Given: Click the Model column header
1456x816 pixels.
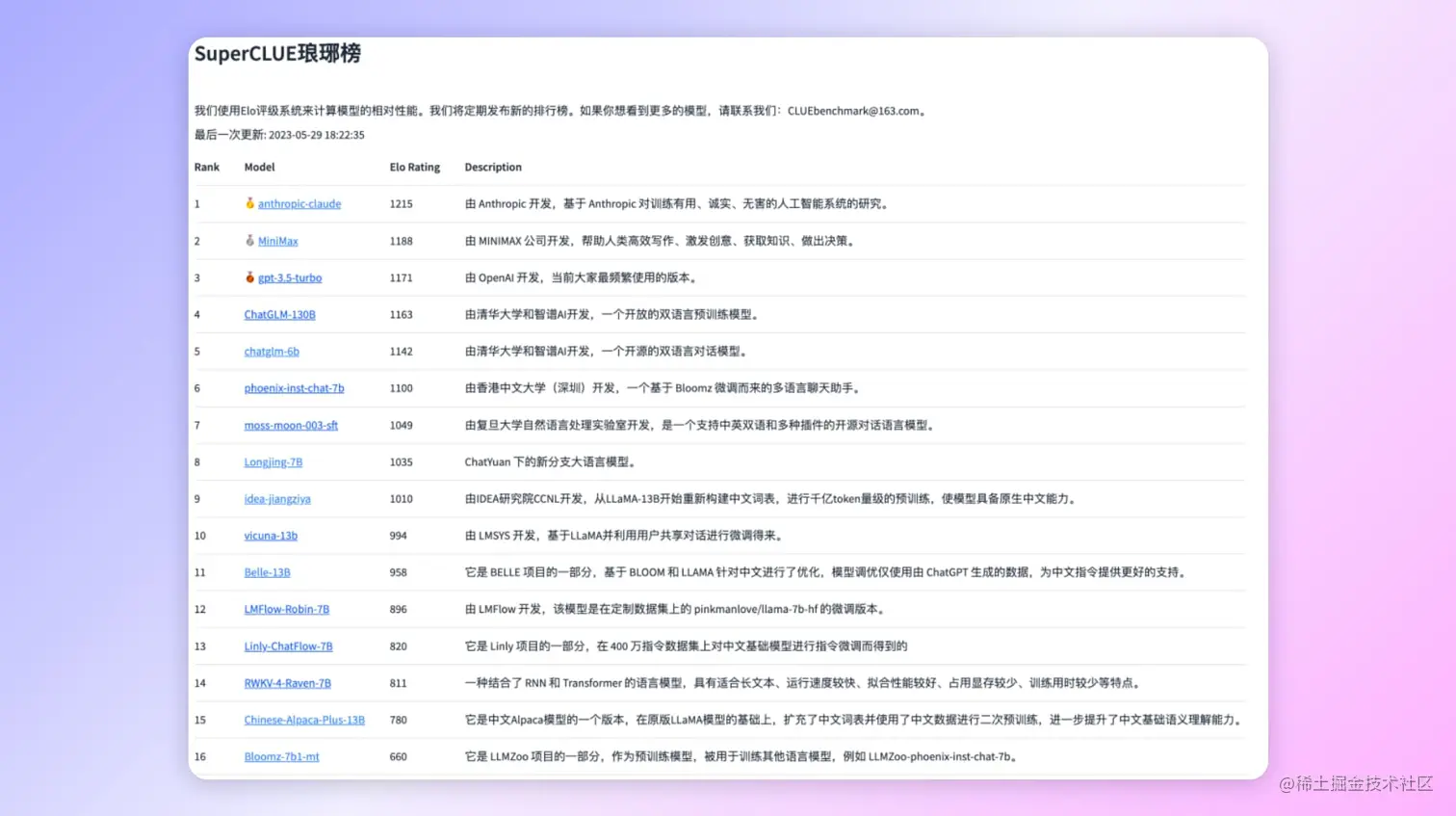Looking at the screenshot, I should point(259,167).
